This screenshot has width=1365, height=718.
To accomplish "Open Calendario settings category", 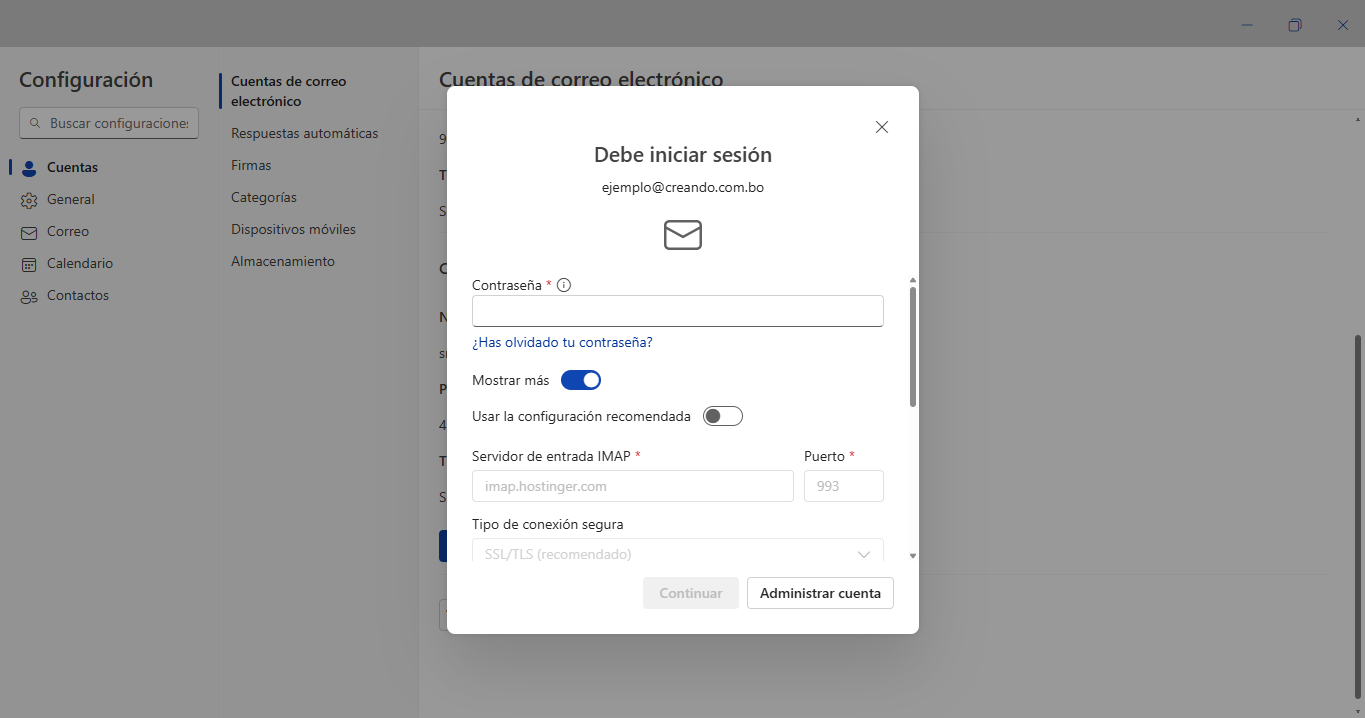I will coord(80,263).
